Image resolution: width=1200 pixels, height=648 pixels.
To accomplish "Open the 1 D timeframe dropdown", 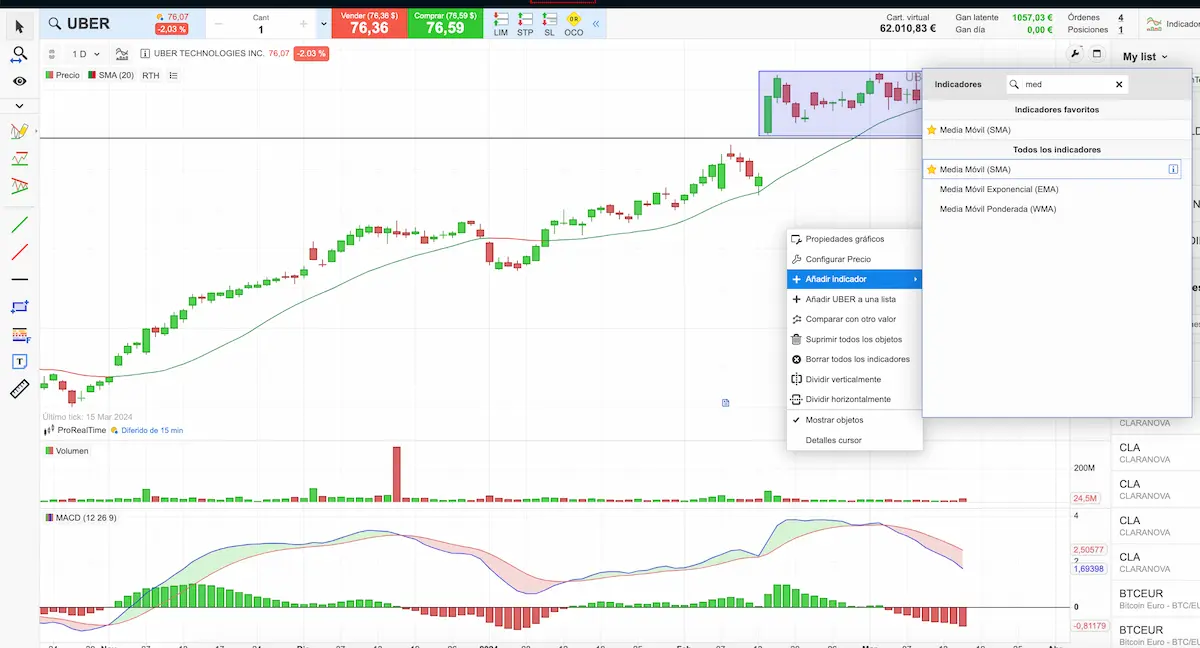I will coord(85,54).
